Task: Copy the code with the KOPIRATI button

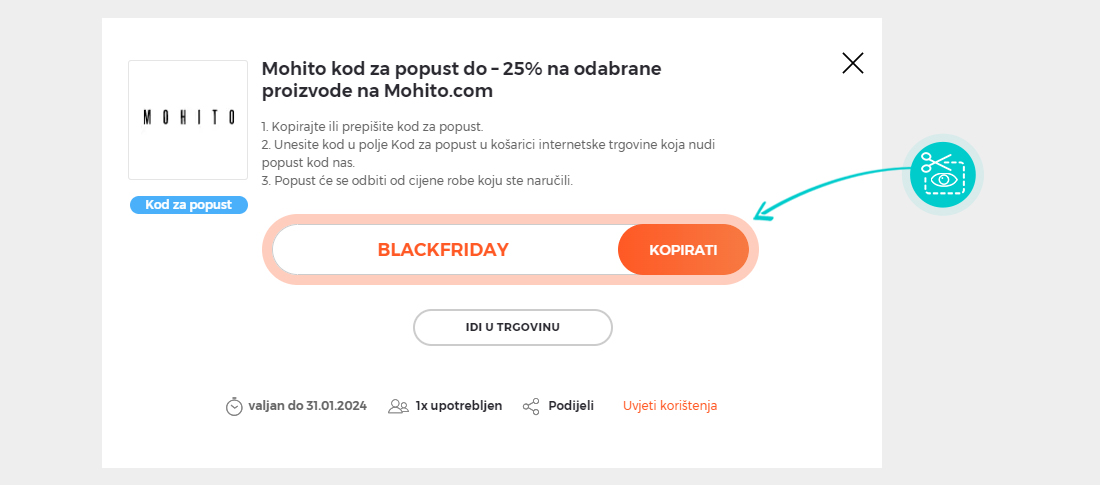Action: pos(683,250)
